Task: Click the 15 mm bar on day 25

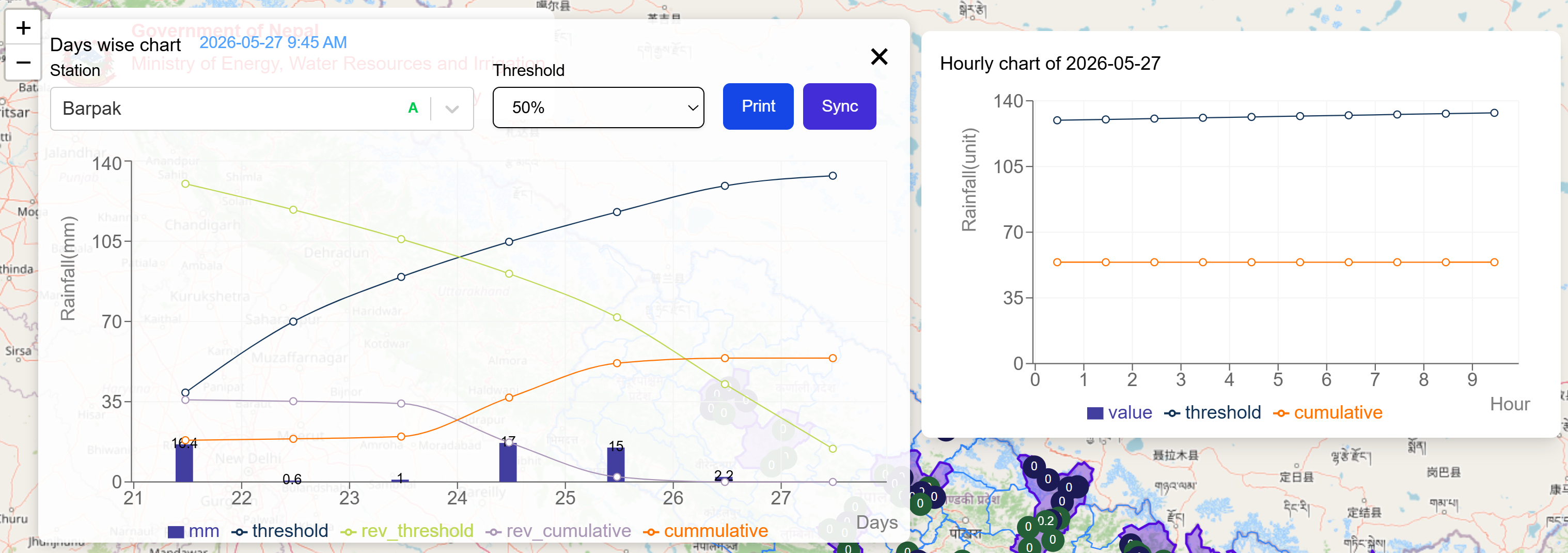Action: [x=616, y=465]
